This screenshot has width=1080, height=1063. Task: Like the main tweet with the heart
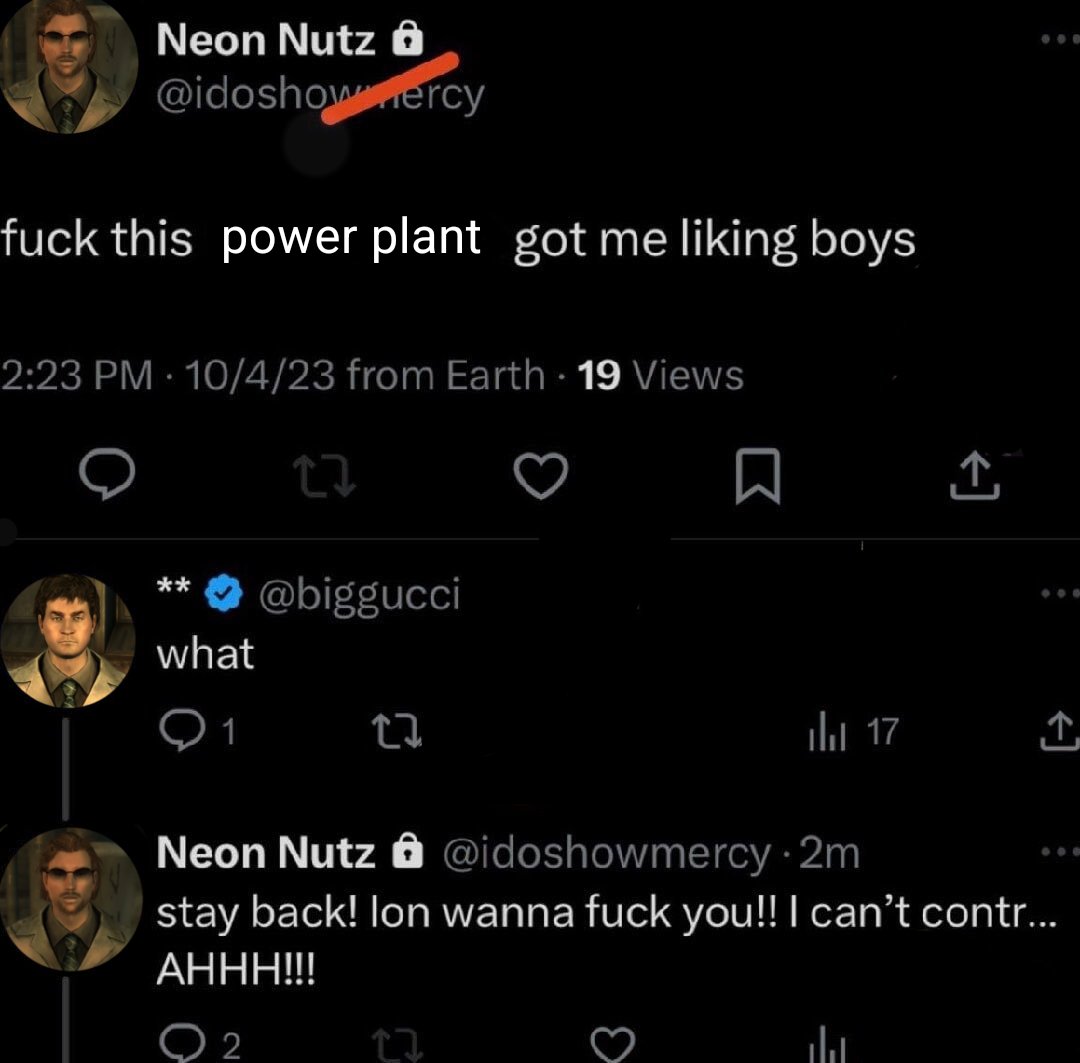tap(541, 475)
